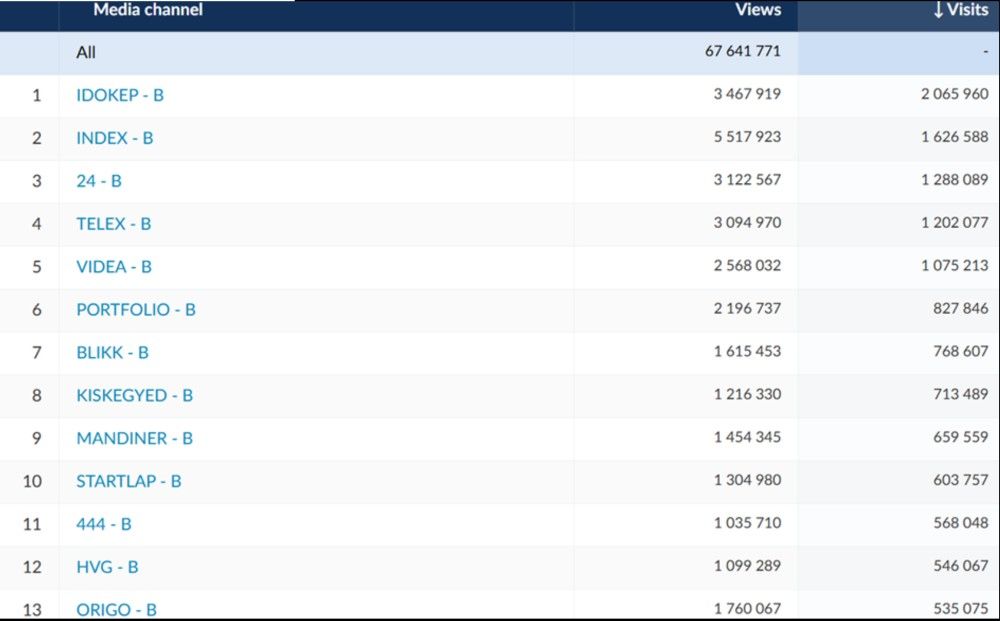Image resolution: width=1000 pixels, height=621 pixels.
Task: Click rank number 12 beside HVG - B
Action: (33, 567)
